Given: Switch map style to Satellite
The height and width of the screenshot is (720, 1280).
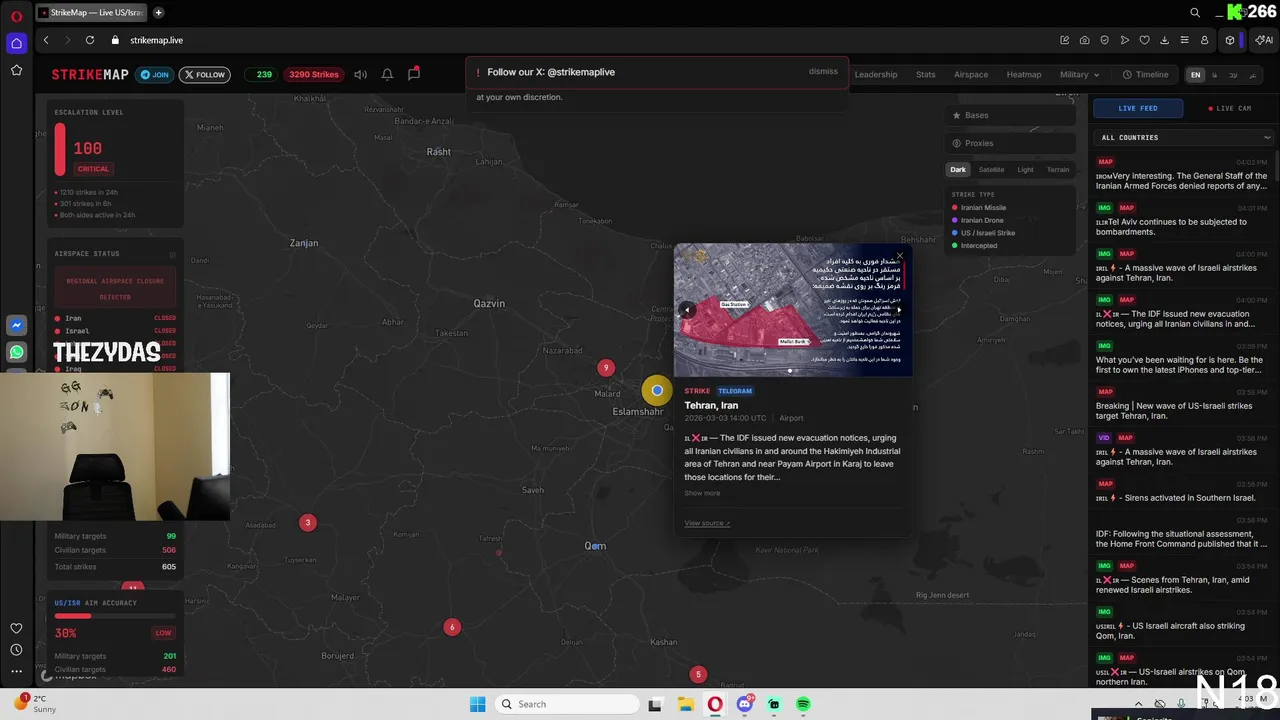Looking at the screenshot, I should click(x=991, y=169).
